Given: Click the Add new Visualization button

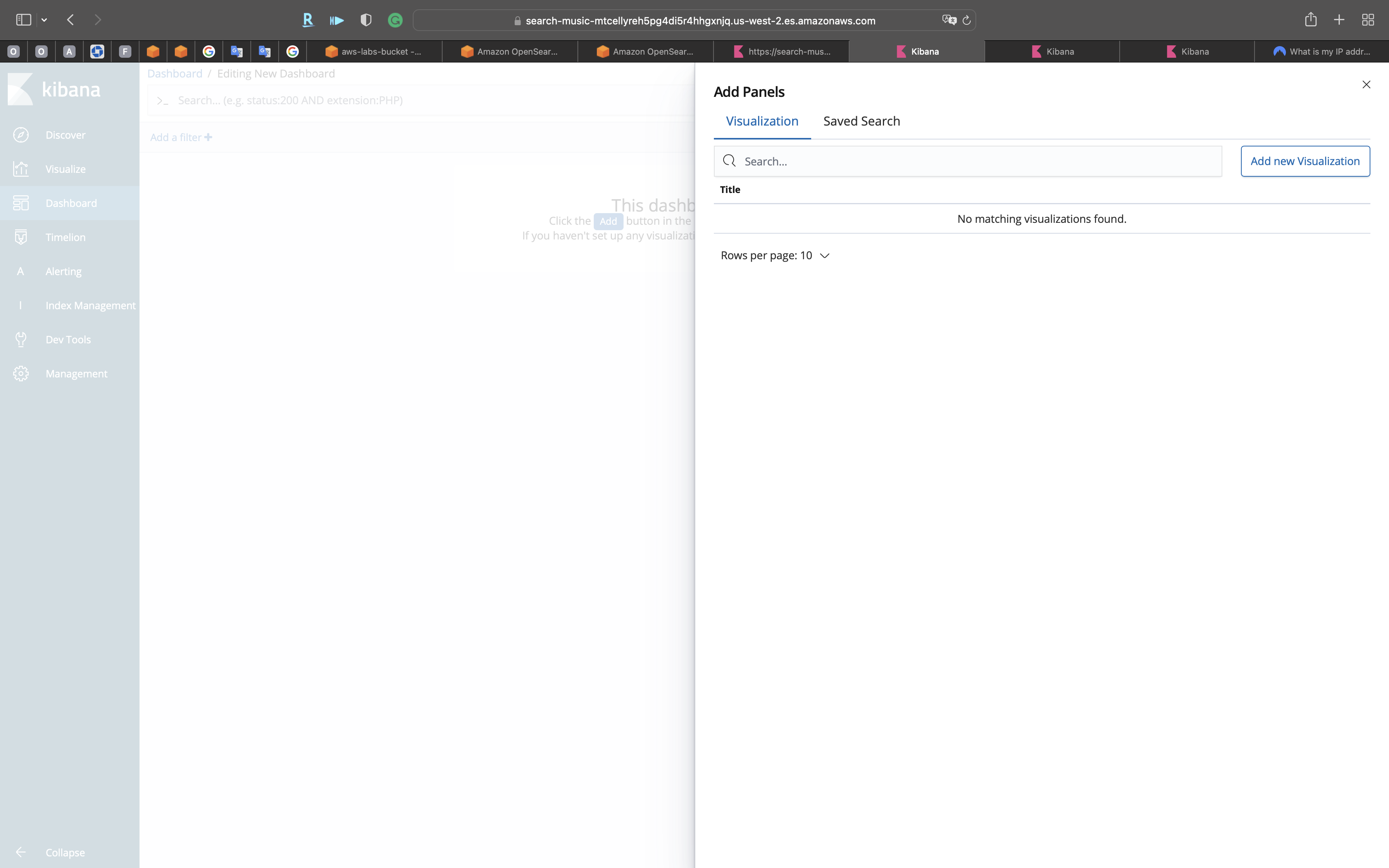Looking at the screenshot, I should (1305, 161).
